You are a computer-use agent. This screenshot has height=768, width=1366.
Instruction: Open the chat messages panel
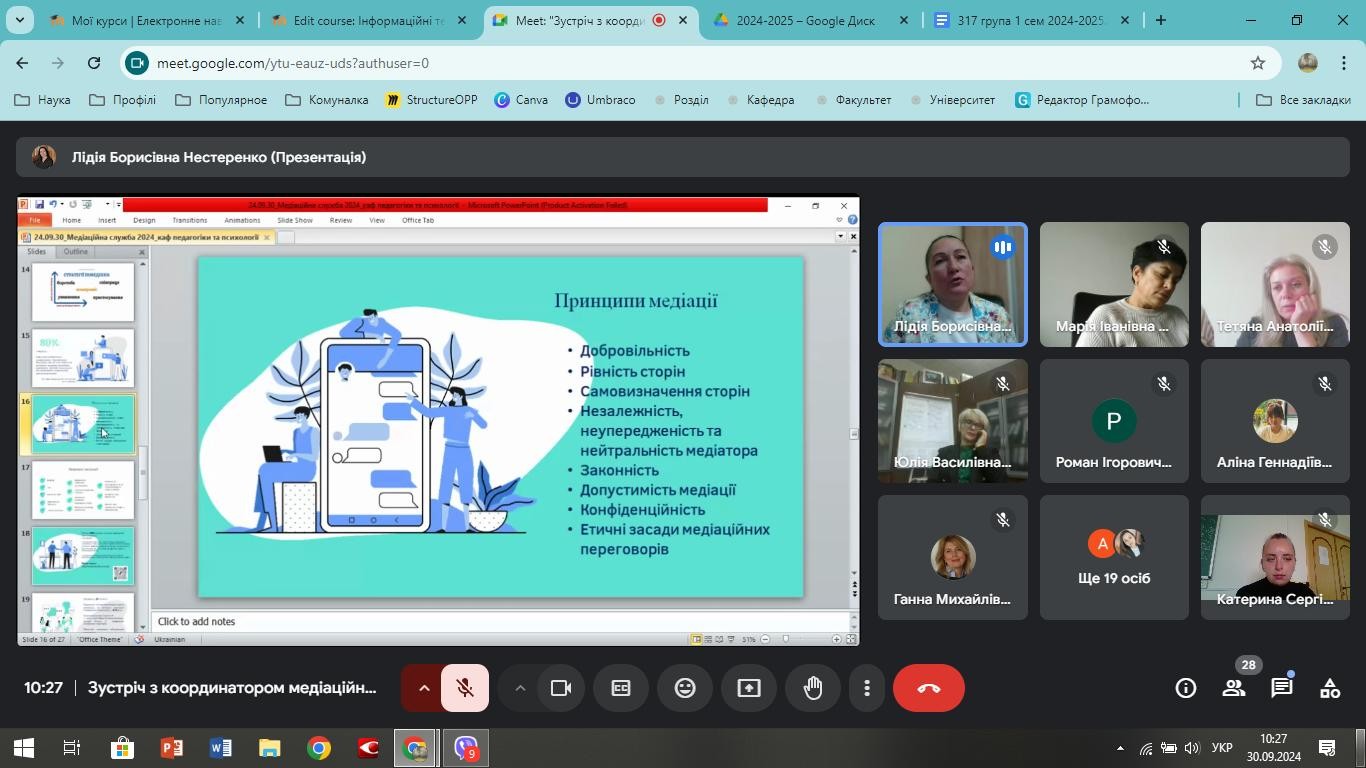point(1282,688)
